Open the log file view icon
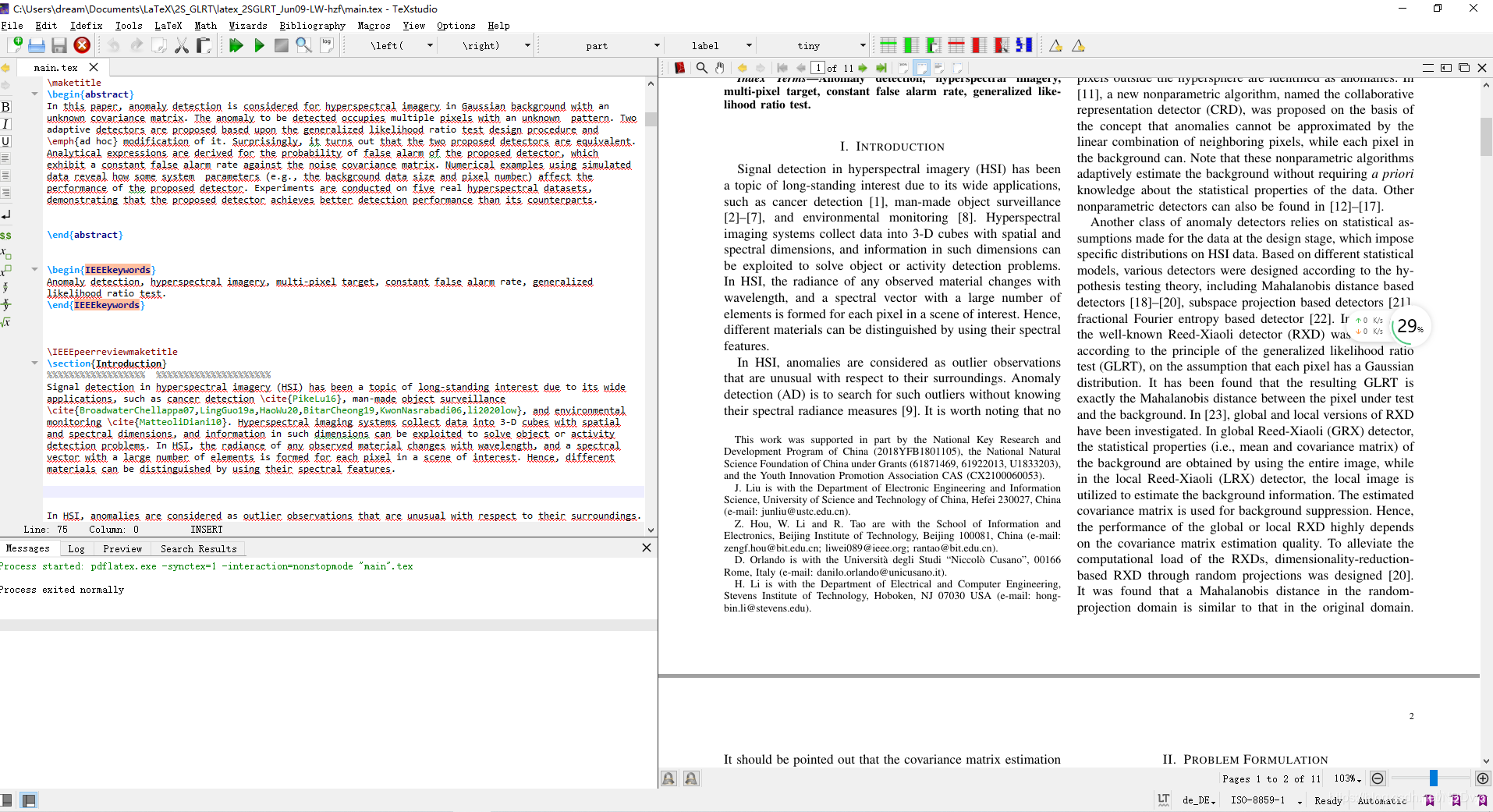The height and width of the screenshot is (812, 1493). [x=327, y=46]
